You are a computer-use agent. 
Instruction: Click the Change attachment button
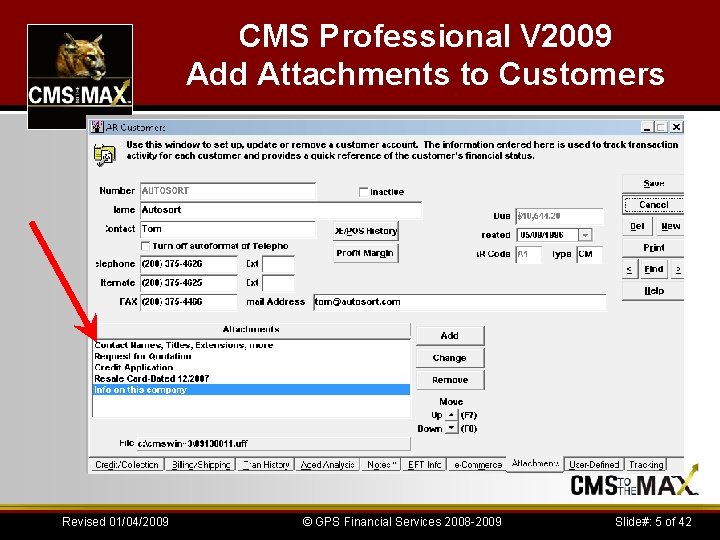pyautogui.click(x=450, y=358)
